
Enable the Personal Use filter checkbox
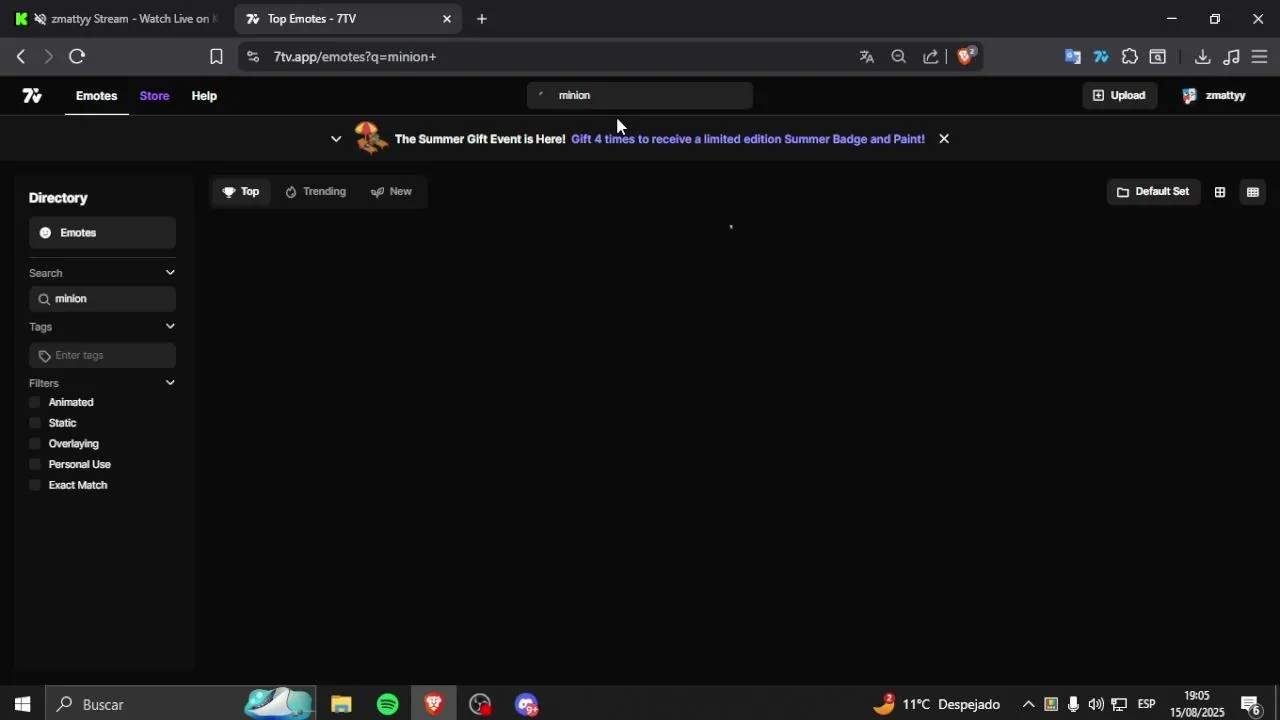35,464
